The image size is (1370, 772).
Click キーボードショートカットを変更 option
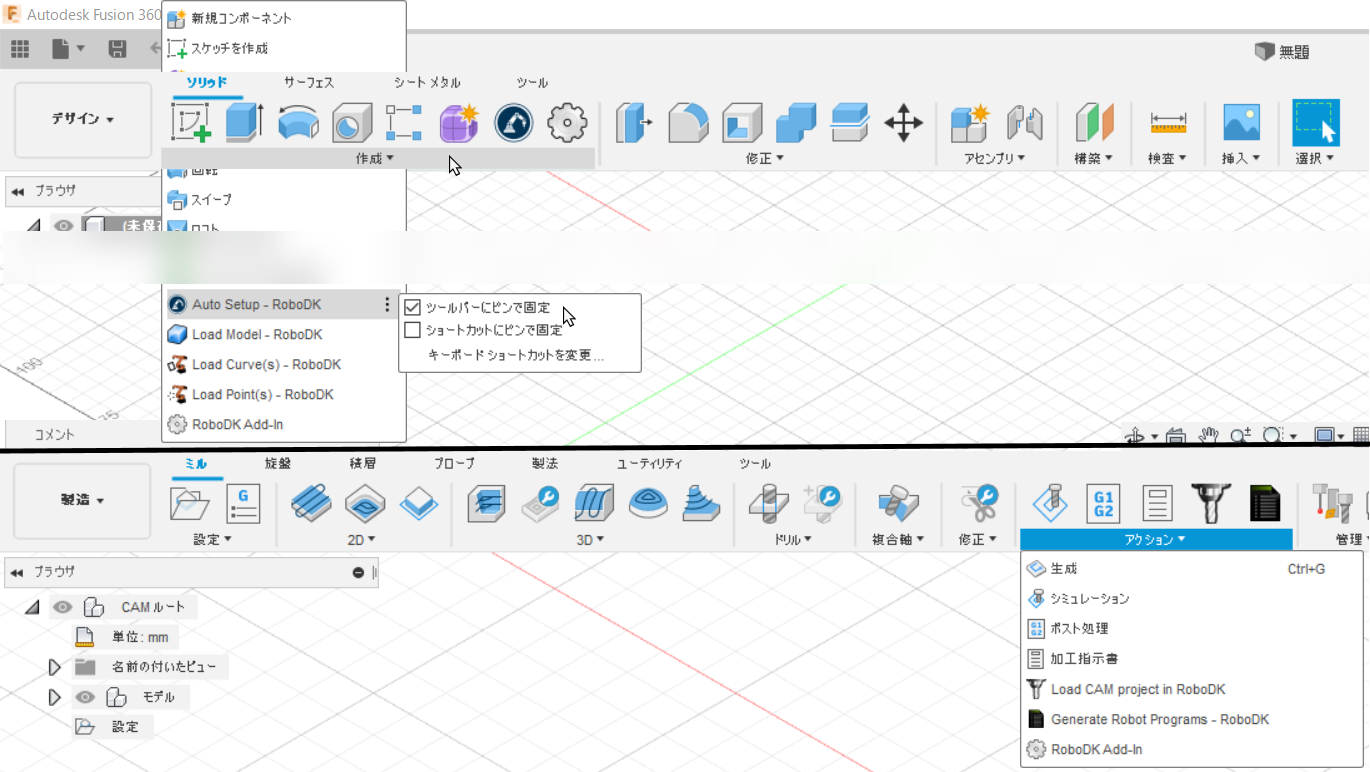(516, 355)
